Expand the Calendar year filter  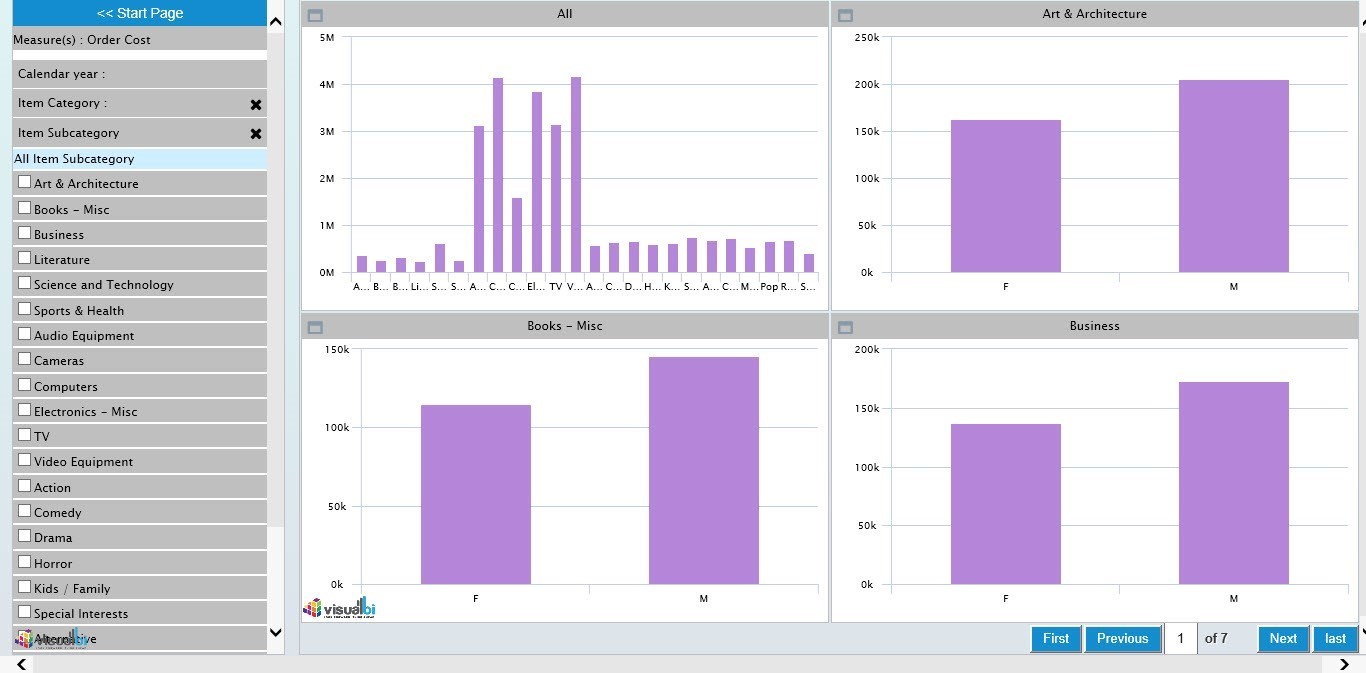tap(140, 74)
